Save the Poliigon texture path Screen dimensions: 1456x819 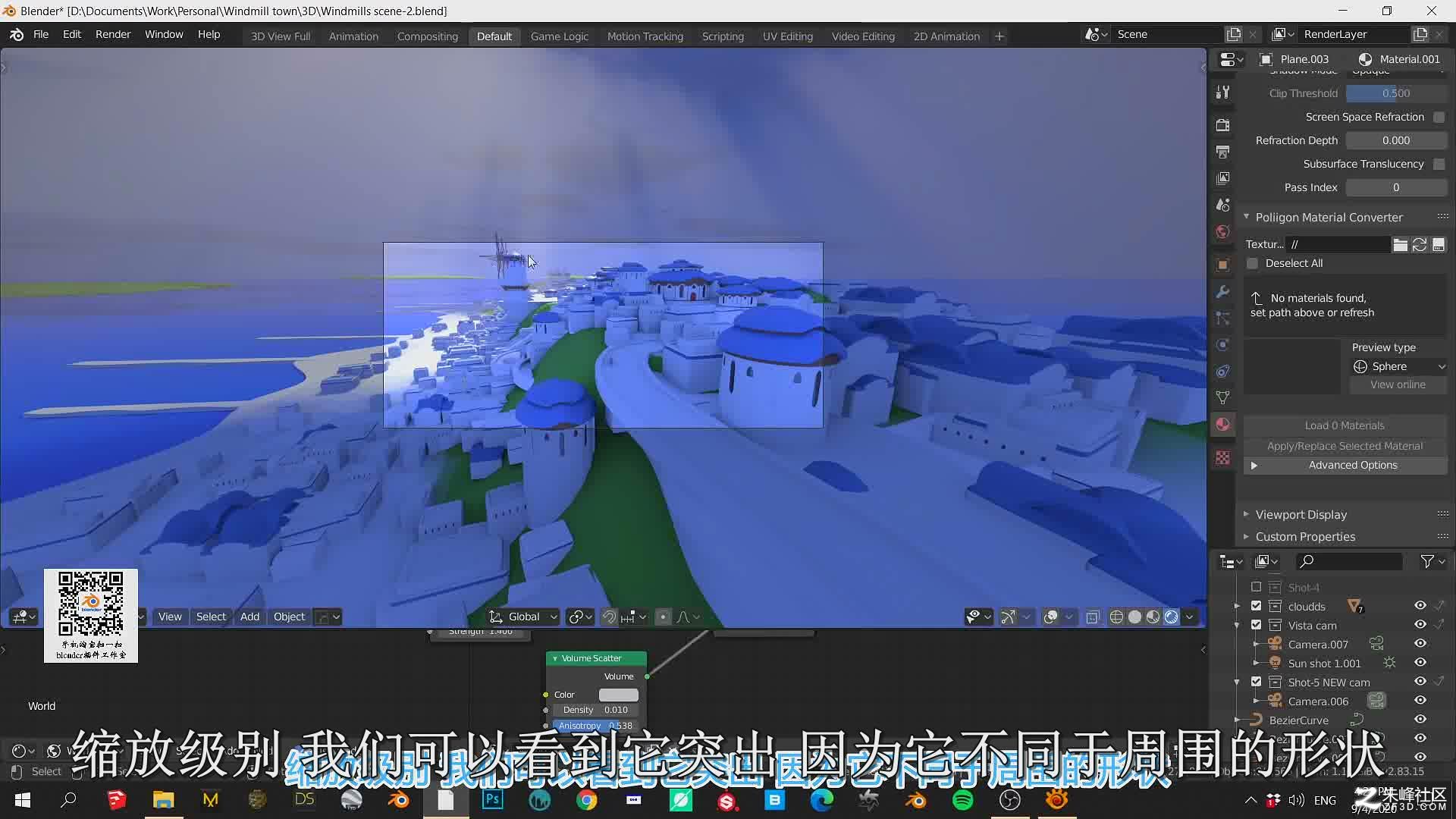tap(1439, 244)
